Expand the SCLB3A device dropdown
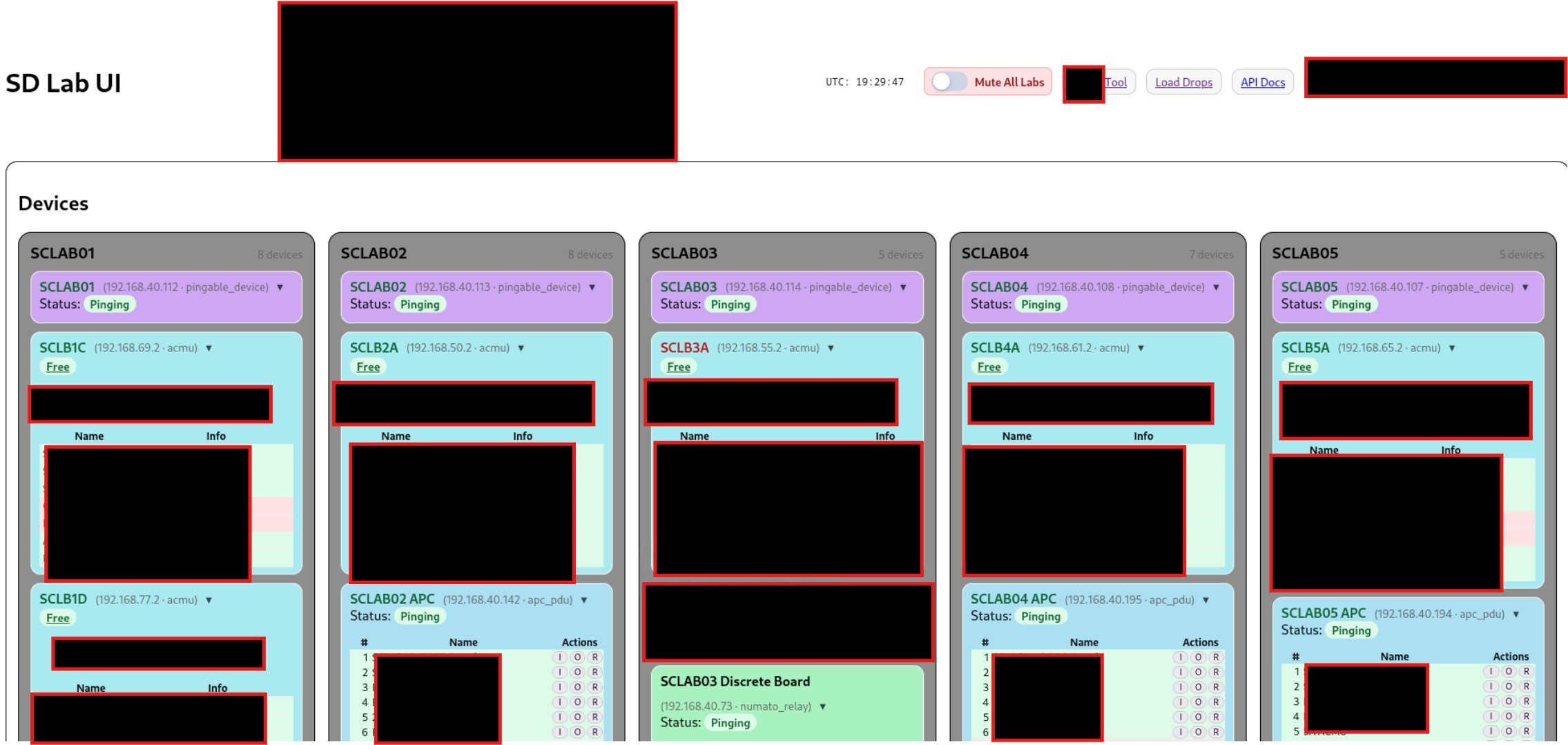This screenshot has width=1568, height=745. click(831, 348)
